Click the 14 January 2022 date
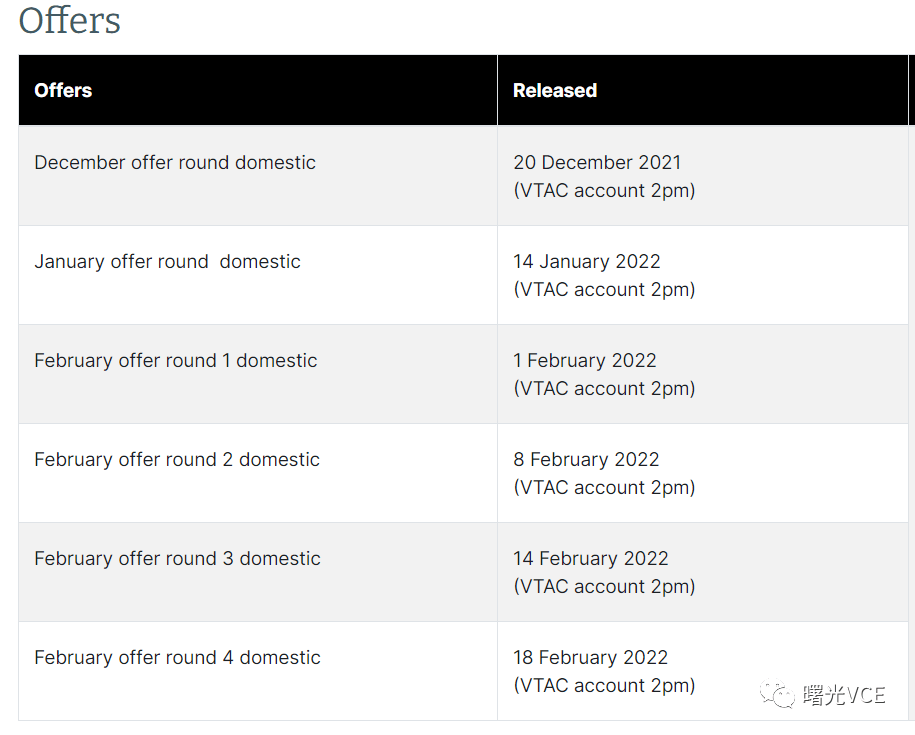The image size is (915, 735). point(586,261)
